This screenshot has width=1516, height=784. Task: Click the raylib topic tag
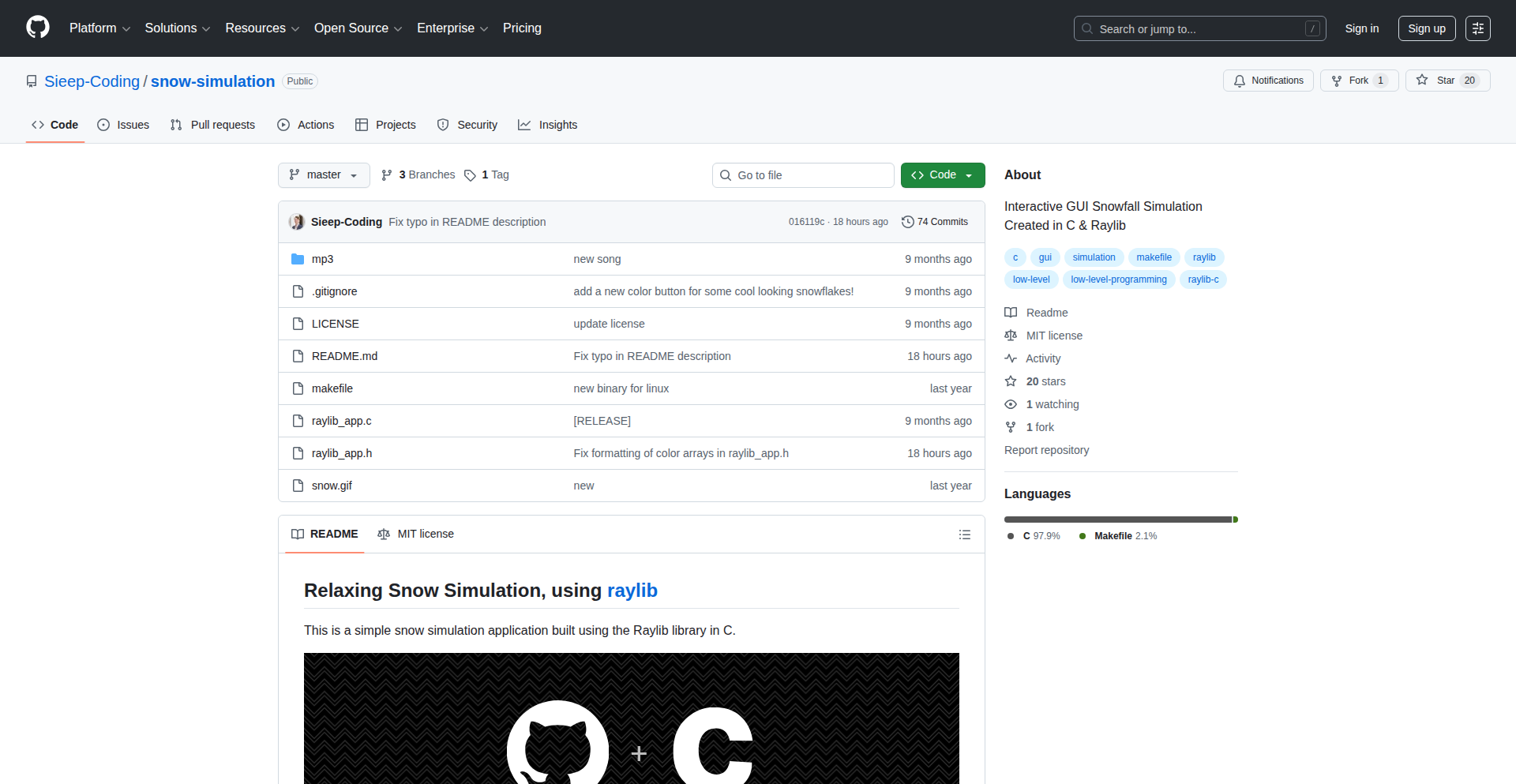point(1204,257)
